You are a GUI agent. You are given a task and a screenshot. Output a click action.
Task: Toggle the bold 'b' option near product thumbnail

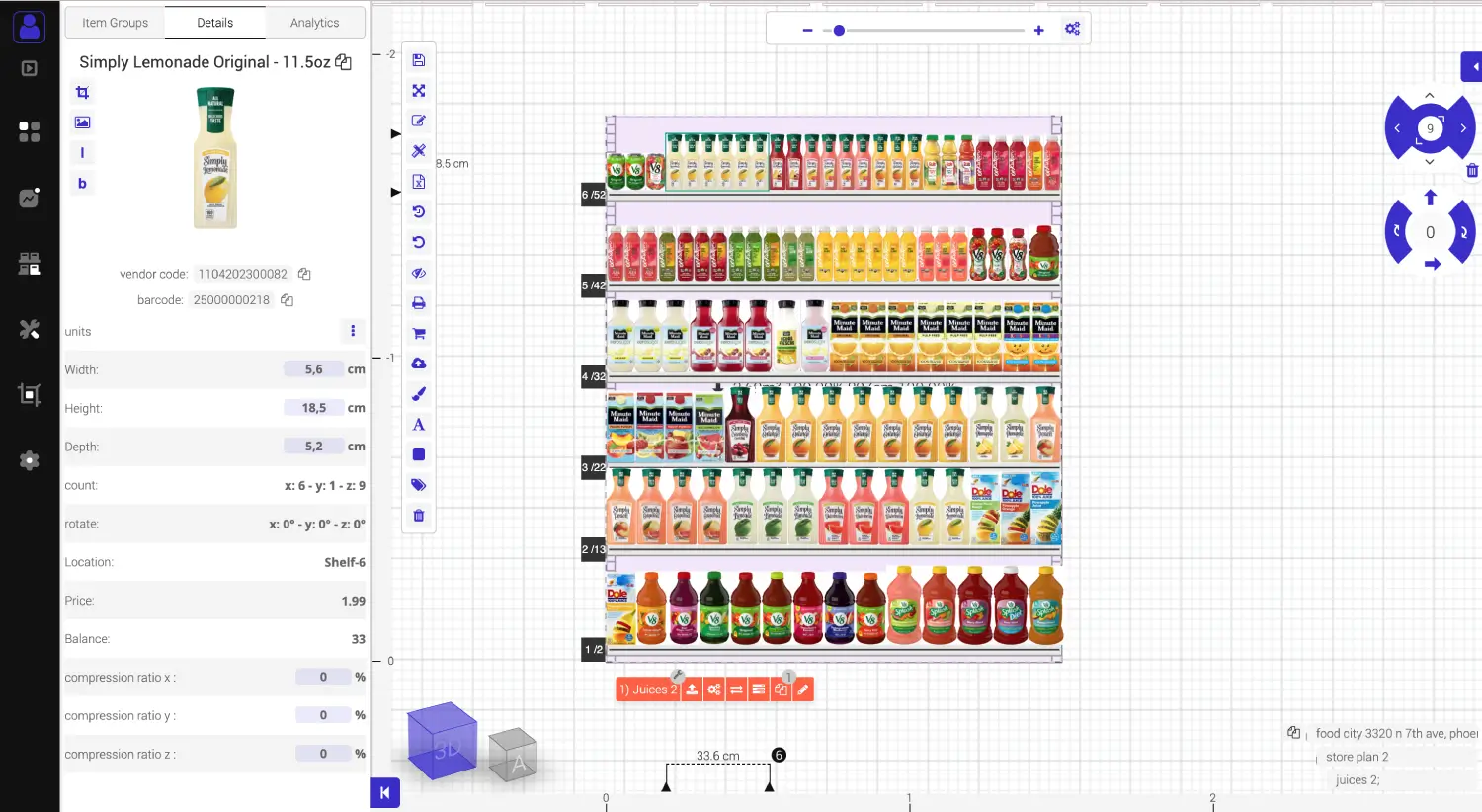click(x=82, y=183)
